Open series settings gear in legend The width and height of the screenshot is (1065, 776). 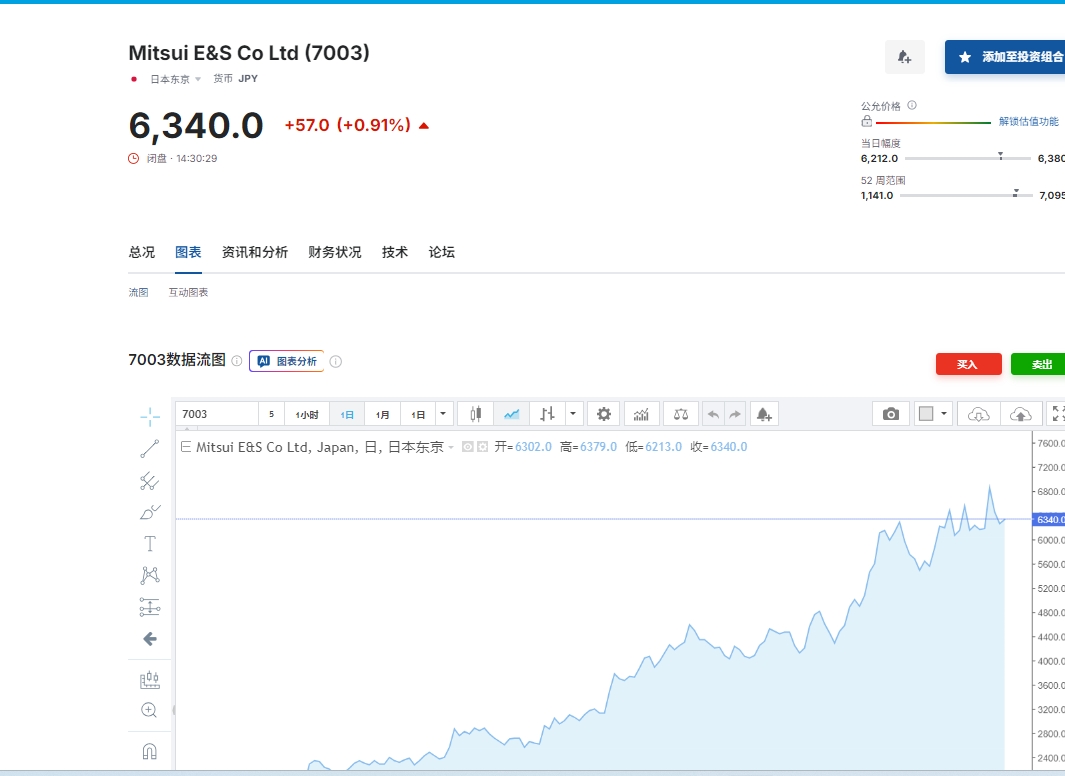[x=482, y=447]
